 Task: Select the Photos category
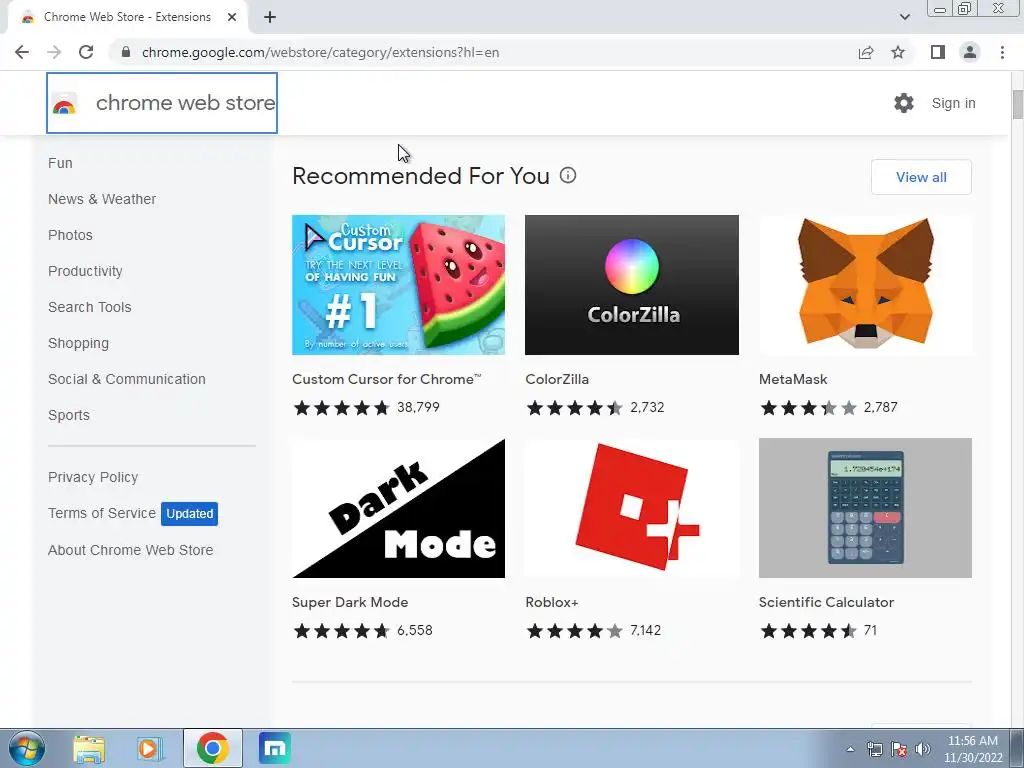[x=70, y=235]
